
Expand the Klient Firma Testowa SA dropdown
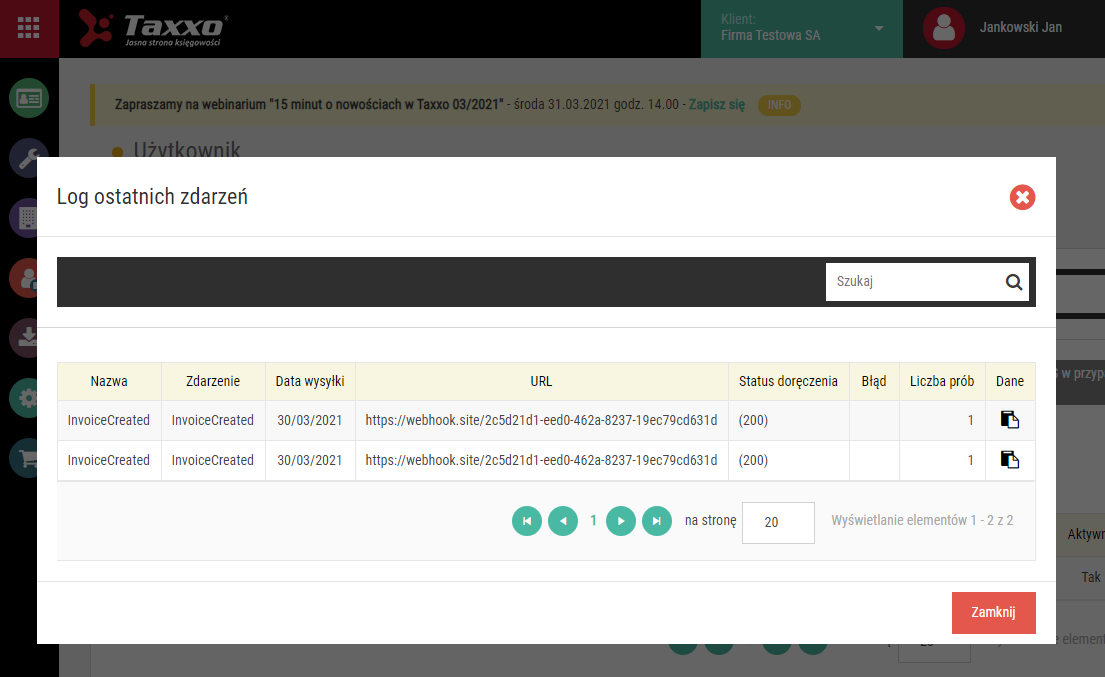coord(801,28)
